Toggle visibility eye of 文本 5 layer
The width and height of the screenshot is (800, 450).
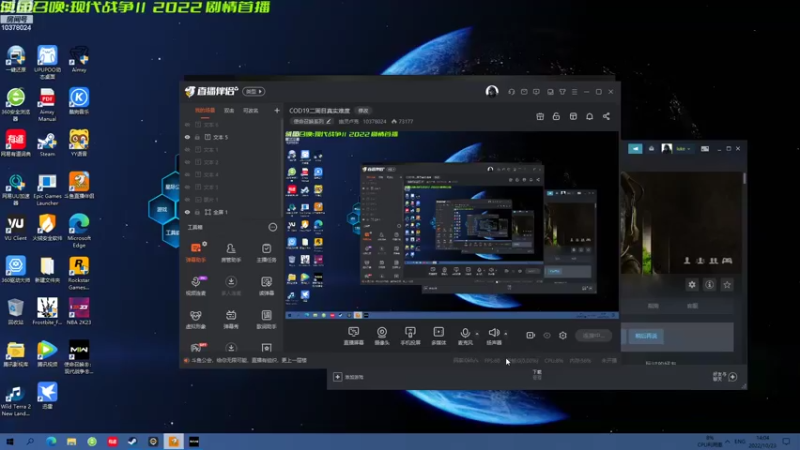pyautogui.click(x=187, y=137)
